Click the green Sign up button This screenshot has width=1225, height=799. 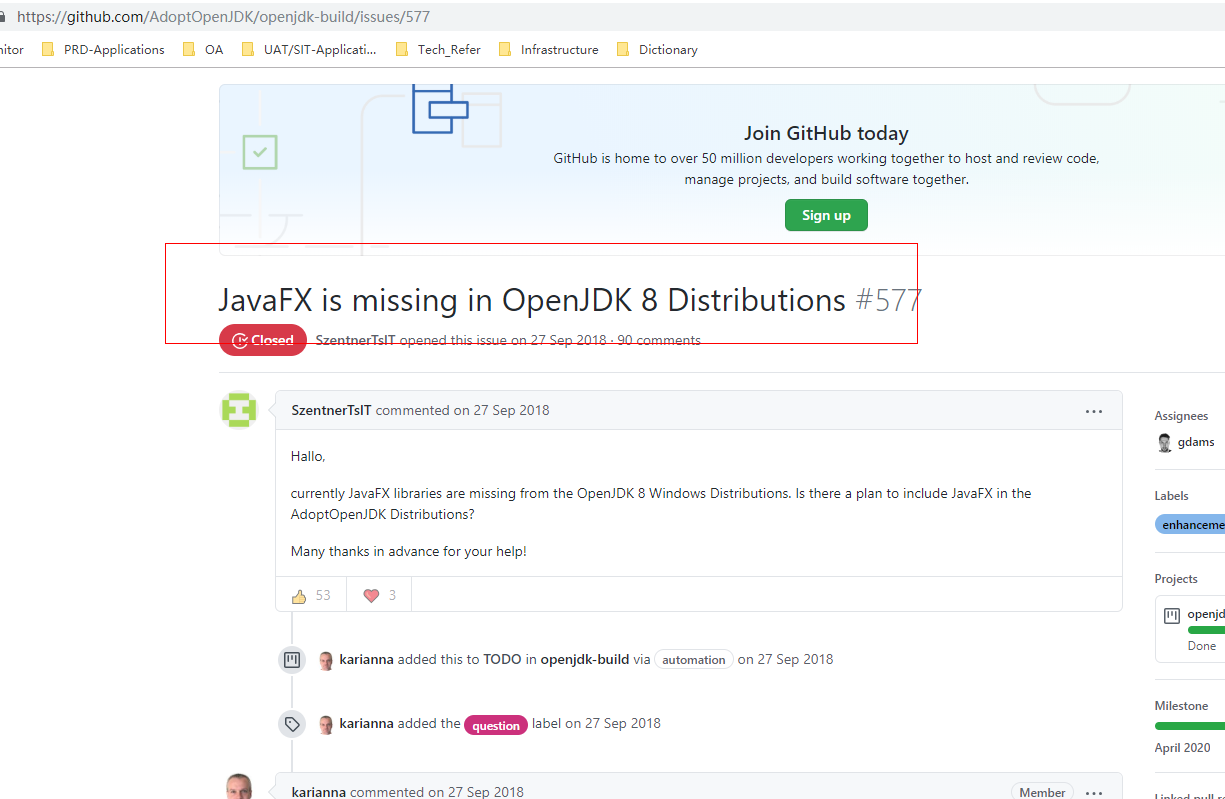(826, 215)
